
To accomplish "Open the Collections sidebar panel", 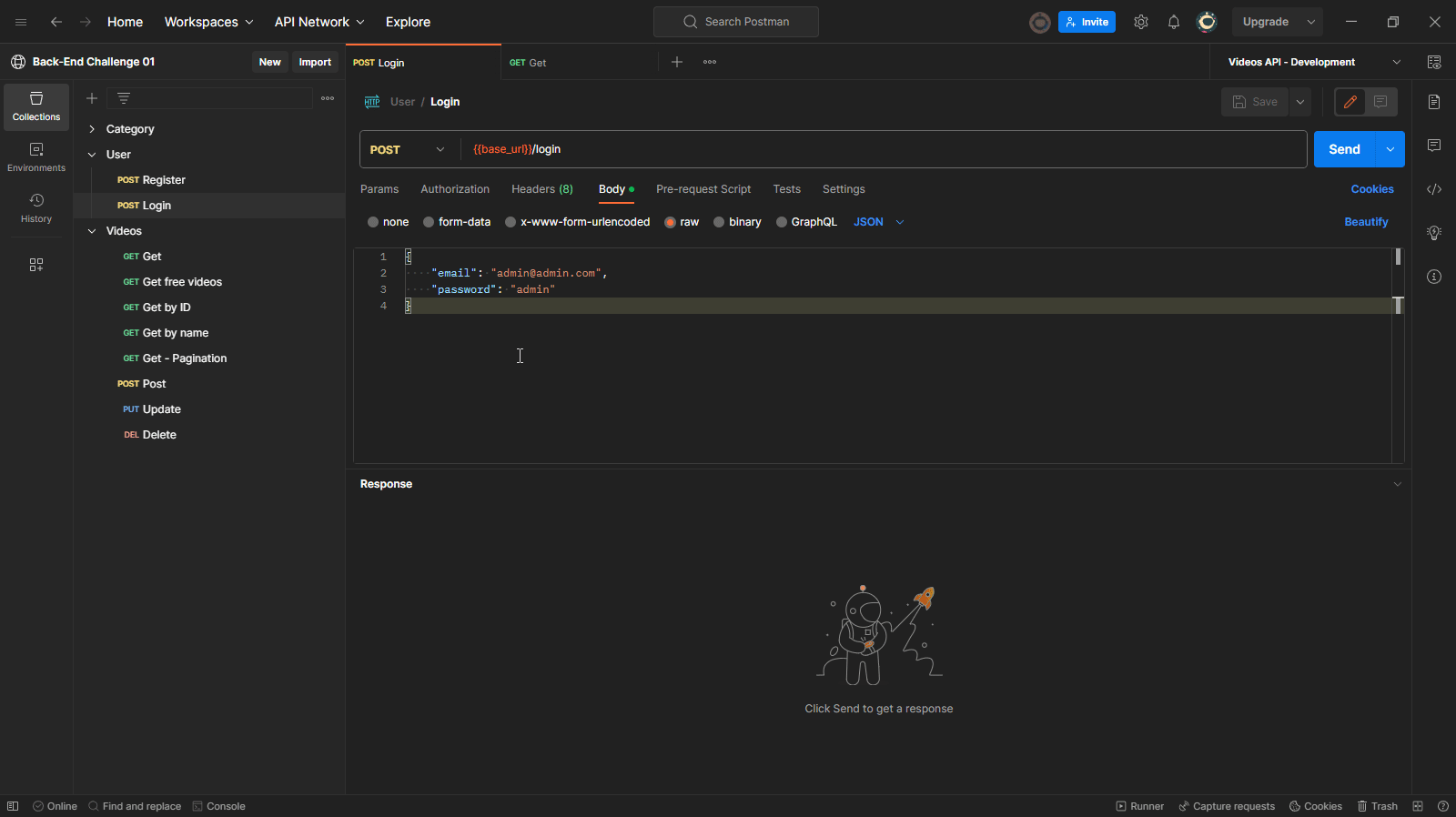I will (36, 106).
